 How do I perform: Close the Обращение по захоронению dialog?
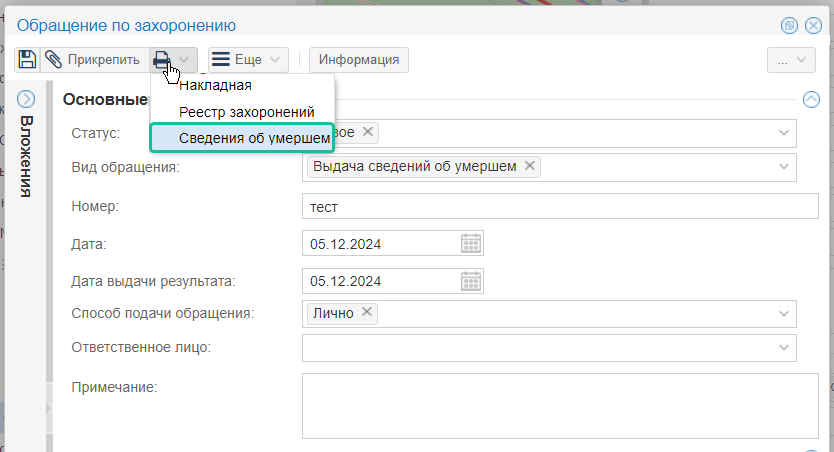tap(813, 25)
